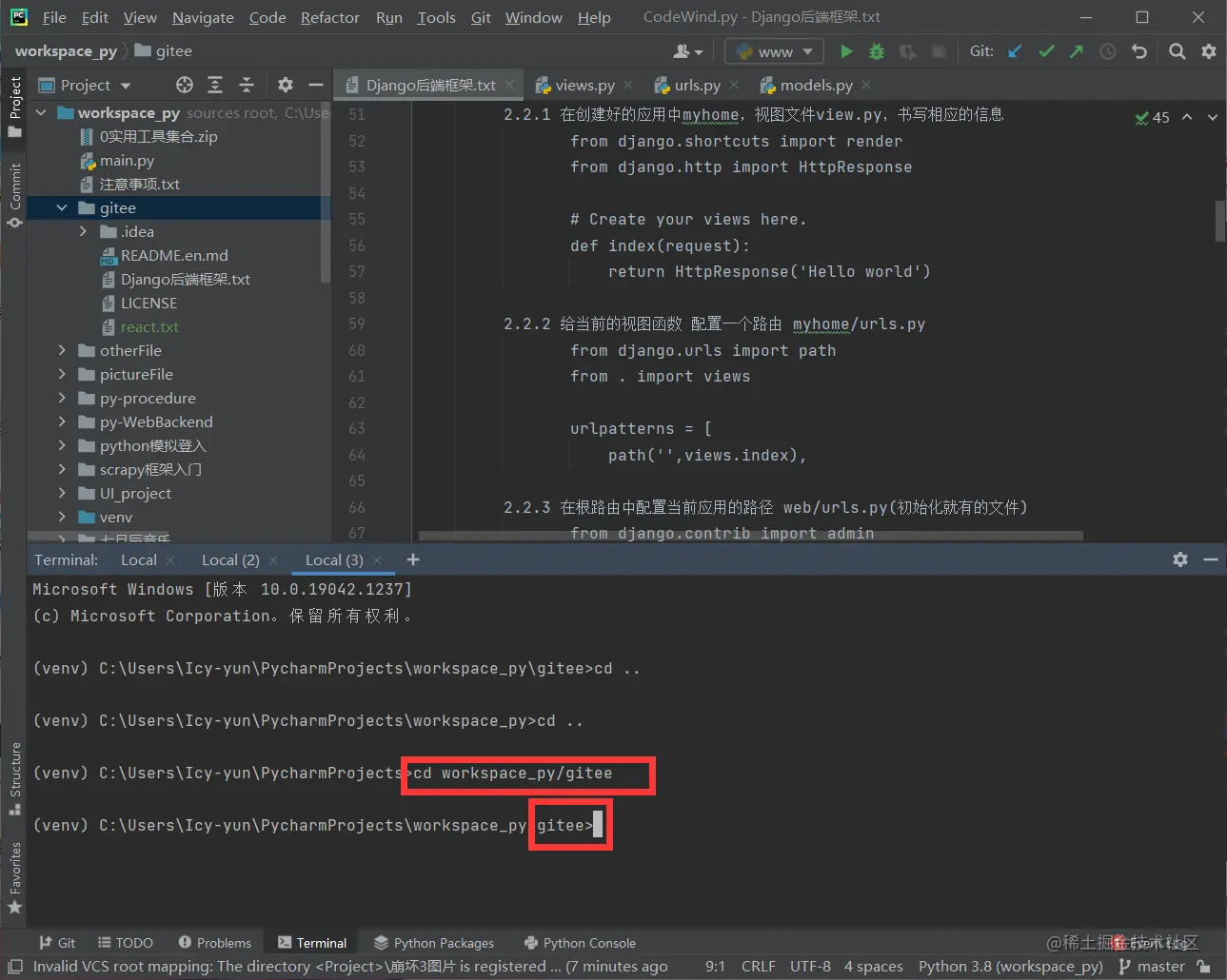
Task: Switch to the views.py editor tab
Action: point(584,86)
